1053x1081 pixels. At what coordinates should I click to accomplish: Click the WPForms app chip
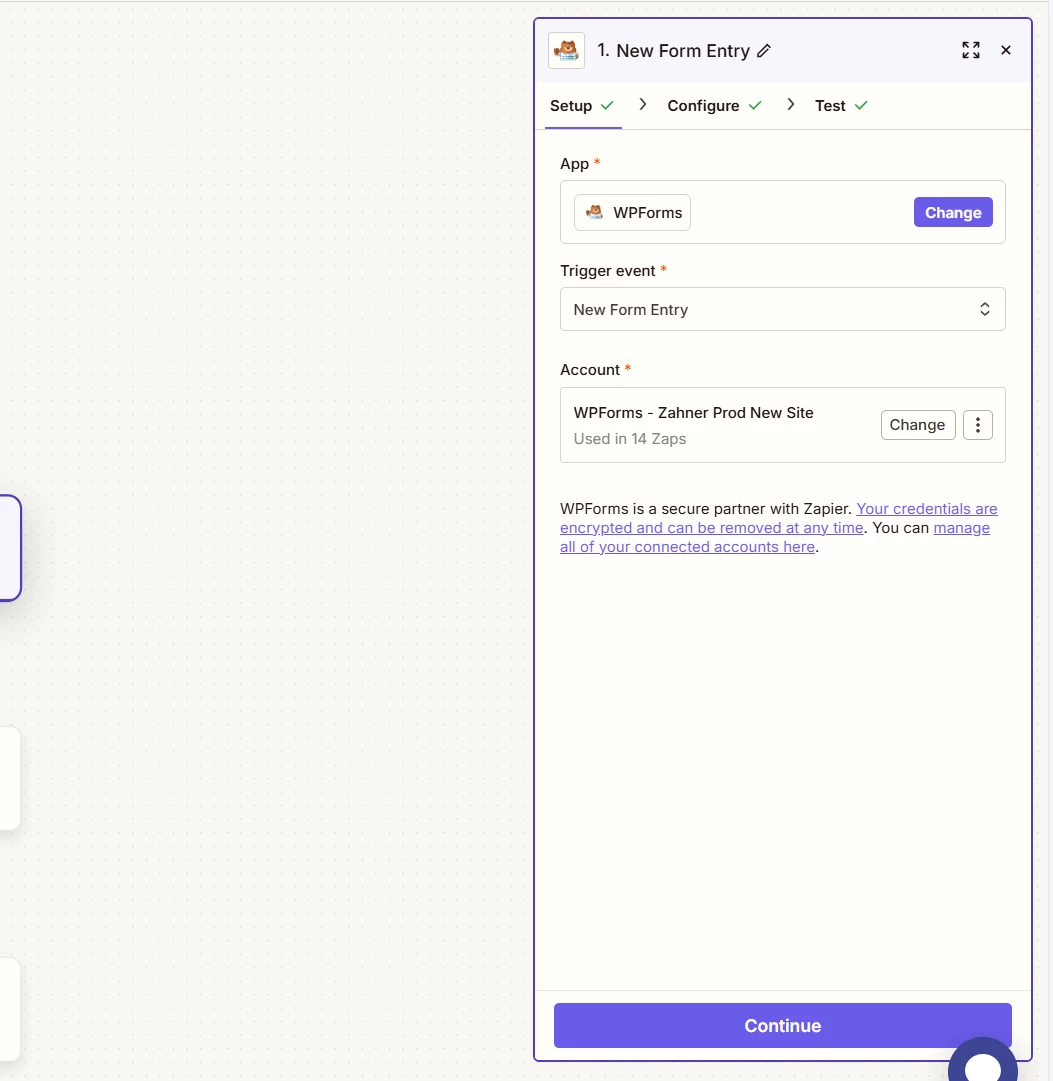(x=632, y=212)
